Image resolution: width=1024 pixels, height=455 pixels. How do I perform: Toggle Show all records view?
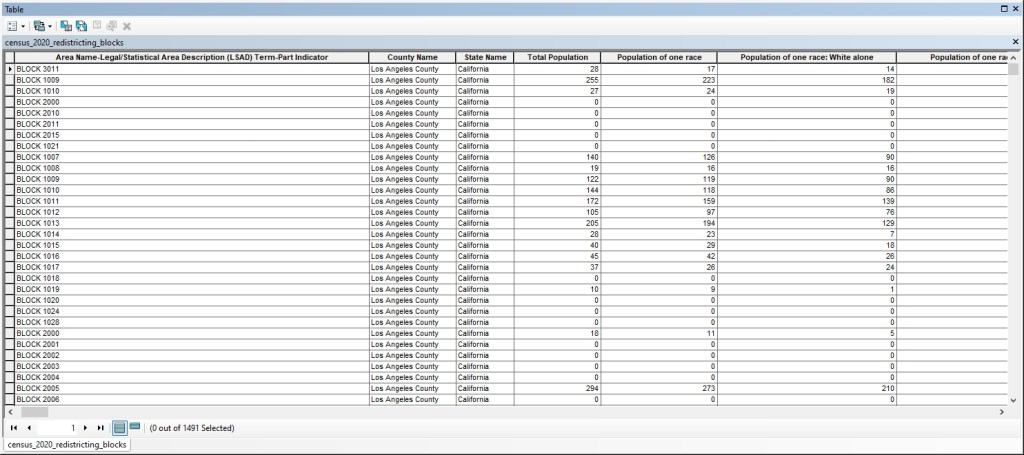(118, 427)
